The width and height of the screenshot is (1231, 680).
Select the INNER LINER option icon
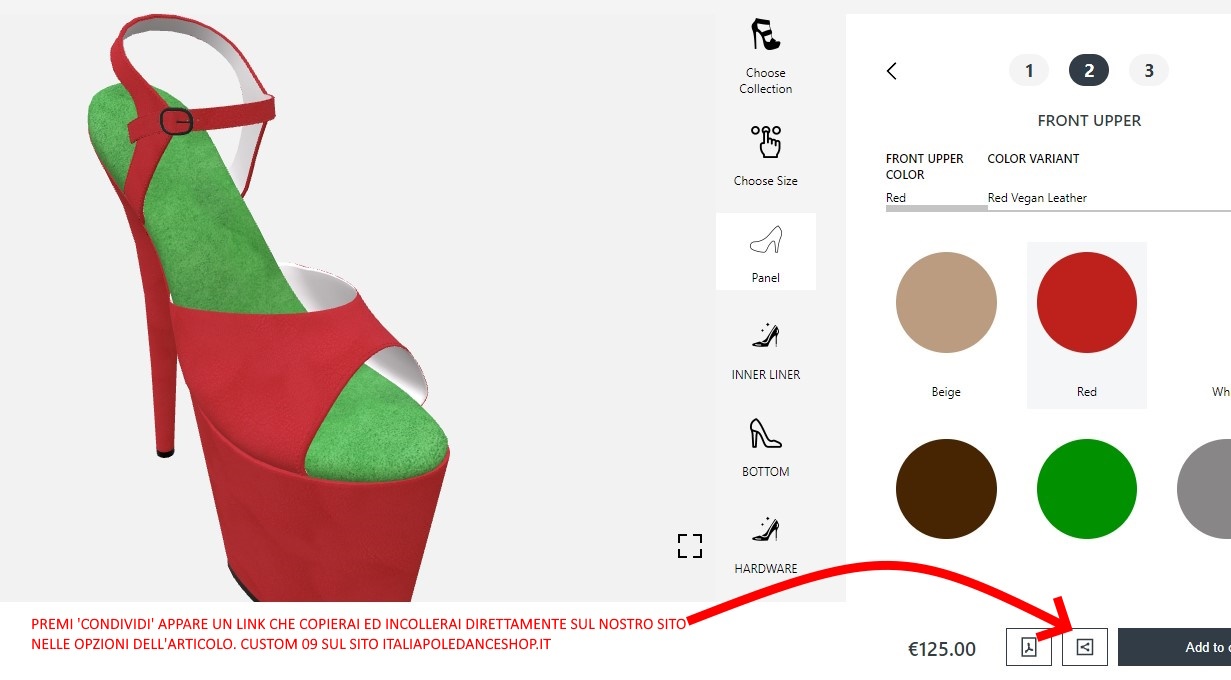(766, 336)
